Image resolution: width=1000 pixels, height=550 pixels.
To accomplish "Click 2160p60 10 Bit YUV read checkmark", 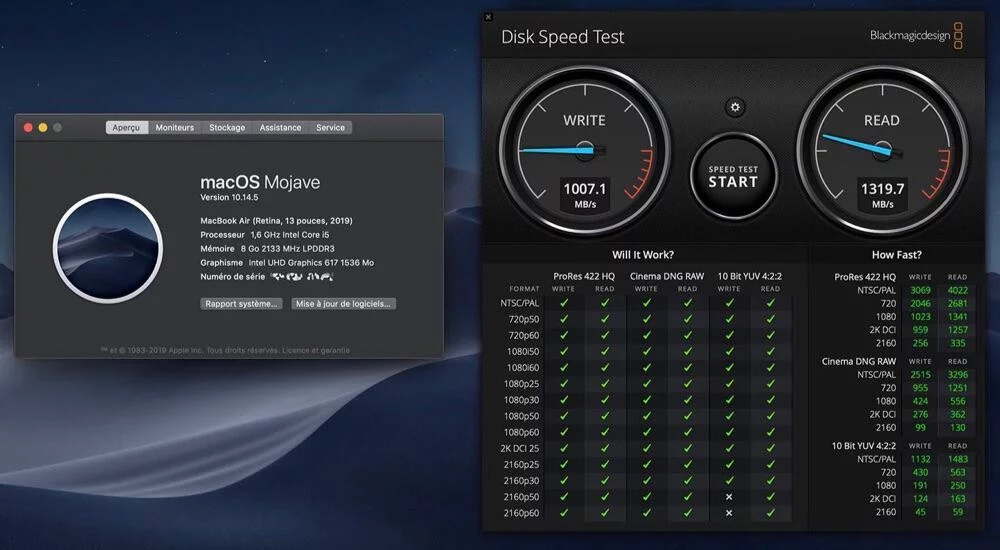I will click(x=770, y=512).
